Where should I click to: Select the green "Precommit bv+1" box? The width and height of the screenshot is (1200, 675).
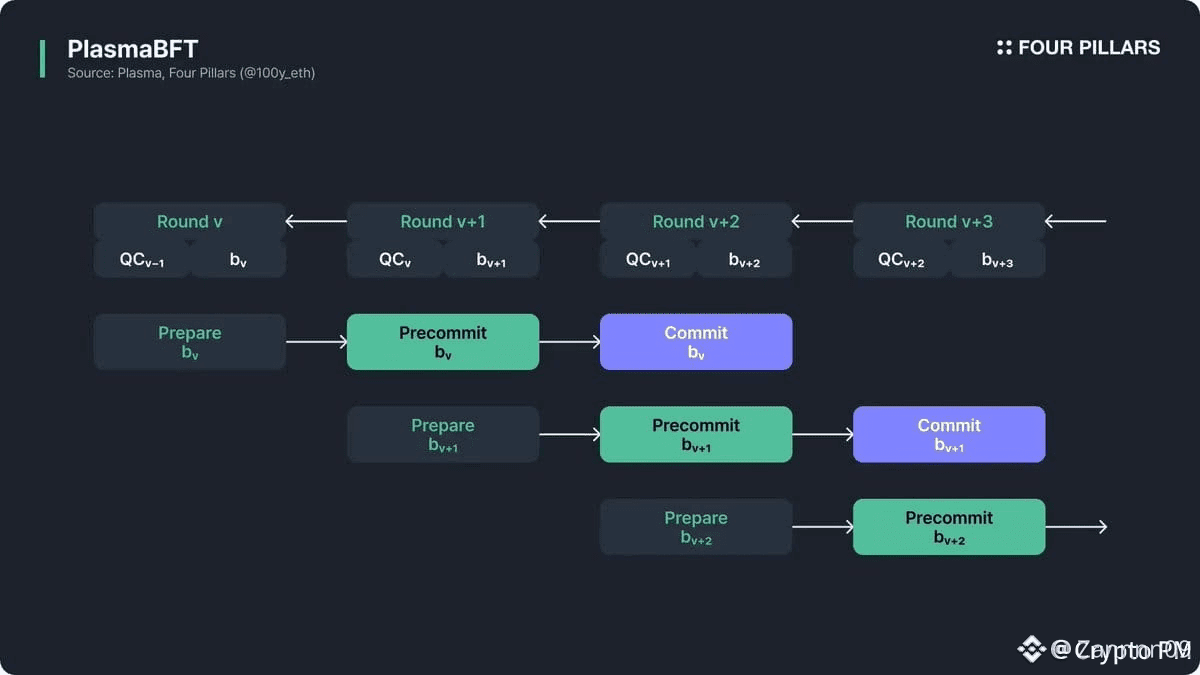coord(696,434)
